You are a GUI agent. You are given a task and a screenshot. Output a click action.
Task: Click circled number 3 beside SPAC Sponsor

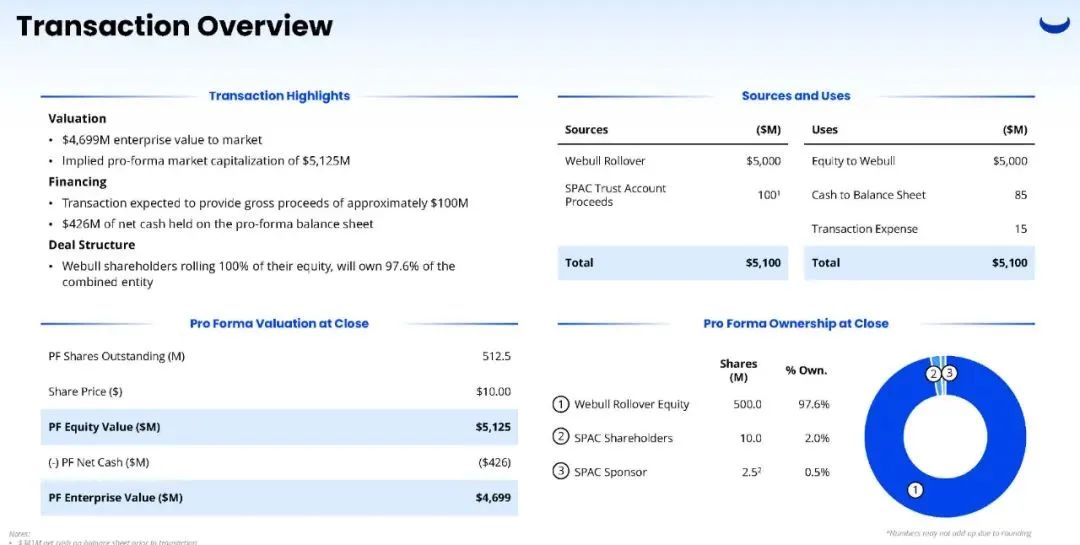tap(561, 472)
